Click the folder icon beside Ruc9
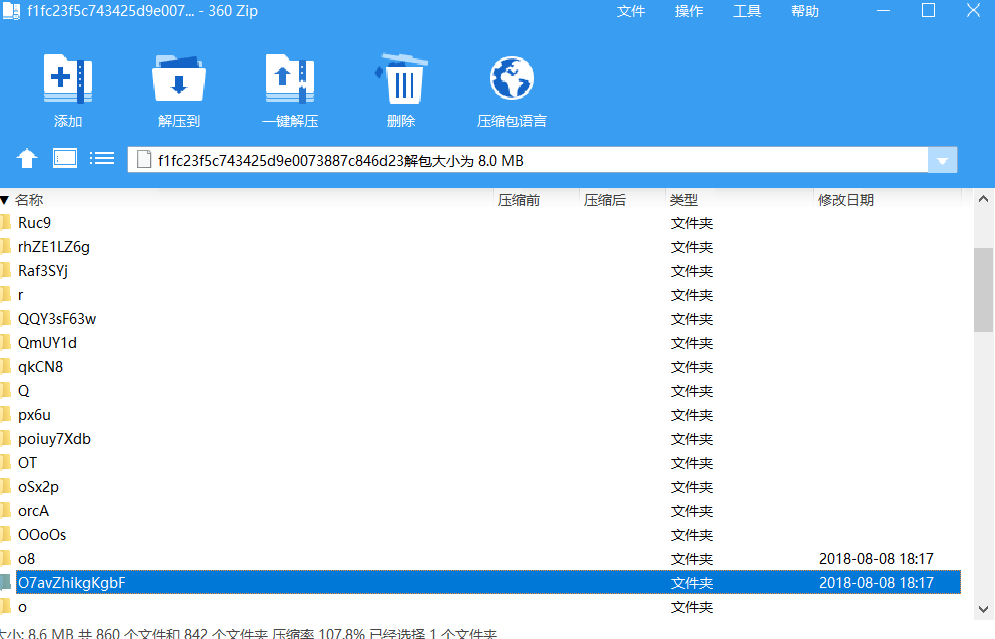The image size is (995, 639). (6, 223)
